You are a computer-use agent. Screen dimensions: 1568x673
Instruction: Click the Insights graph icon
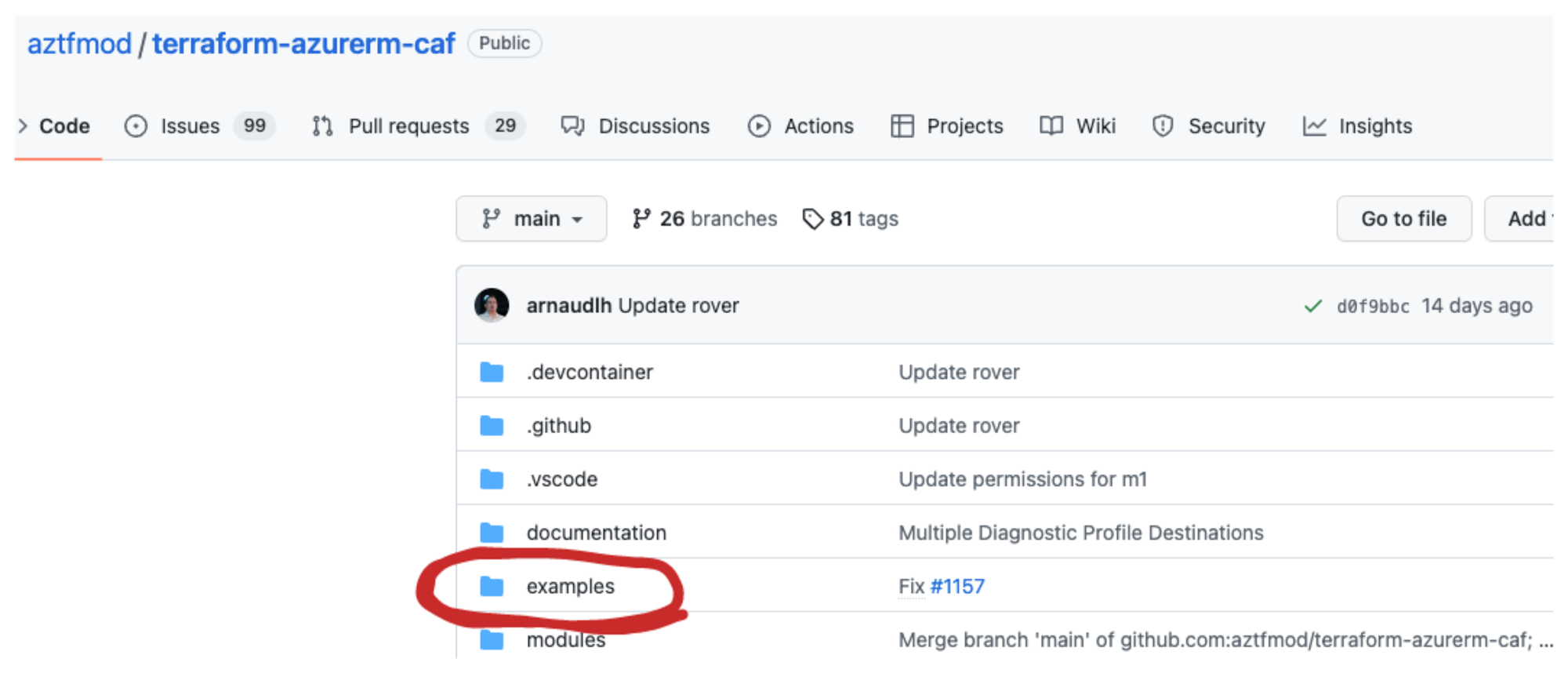[x=1313, y=126]
